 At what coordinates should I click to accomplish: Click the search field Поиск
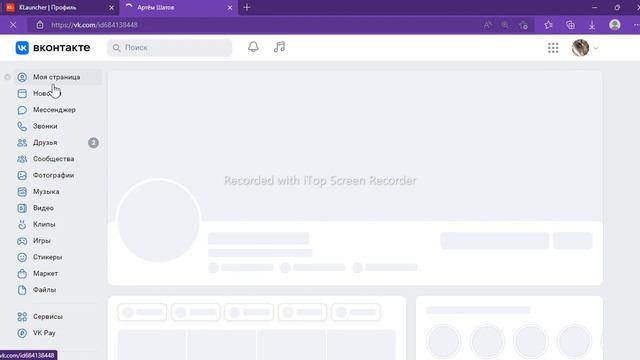[169, 48]
